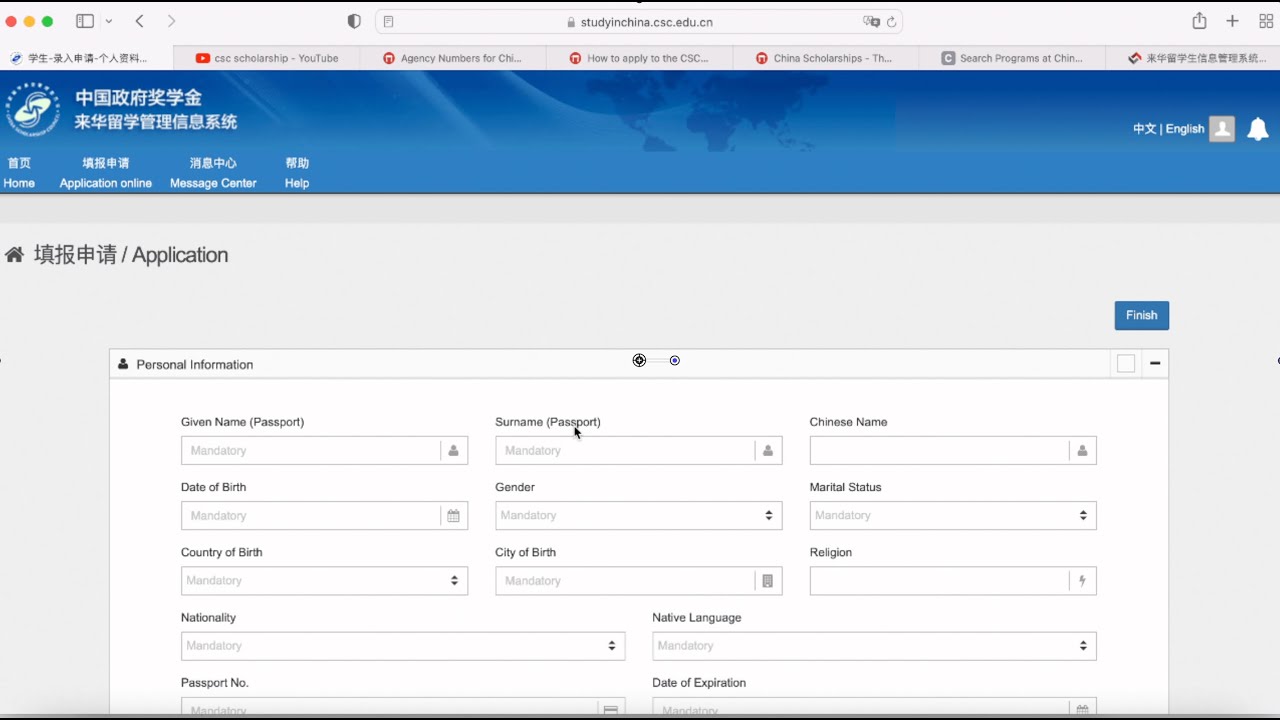
Task: Switch to first tab 学生-录入申请
Action: pos(87,58)
